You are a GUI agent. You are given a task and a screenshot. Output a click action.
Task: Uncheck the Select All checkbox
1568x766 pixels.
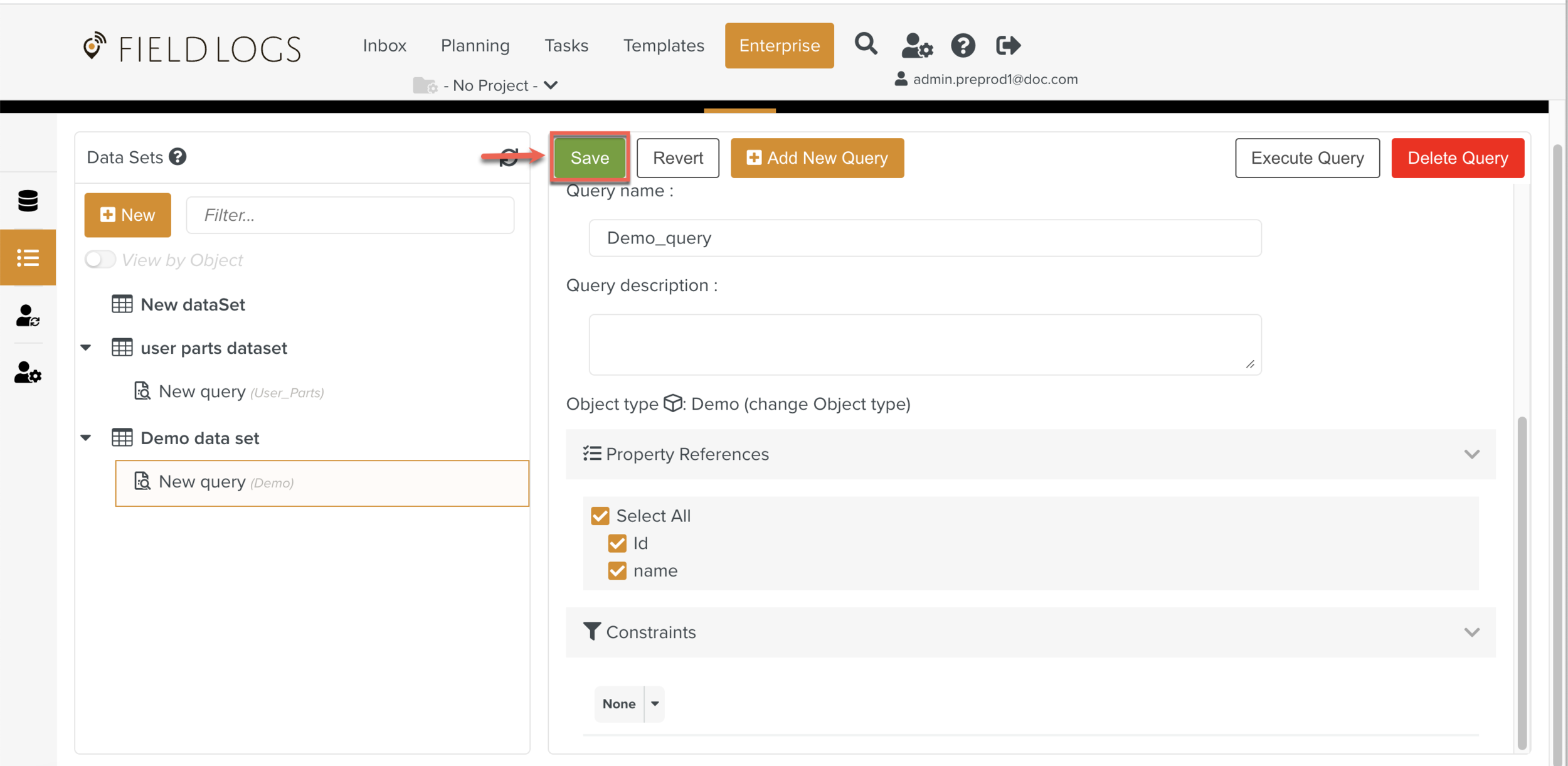click(x=600, y=516)
